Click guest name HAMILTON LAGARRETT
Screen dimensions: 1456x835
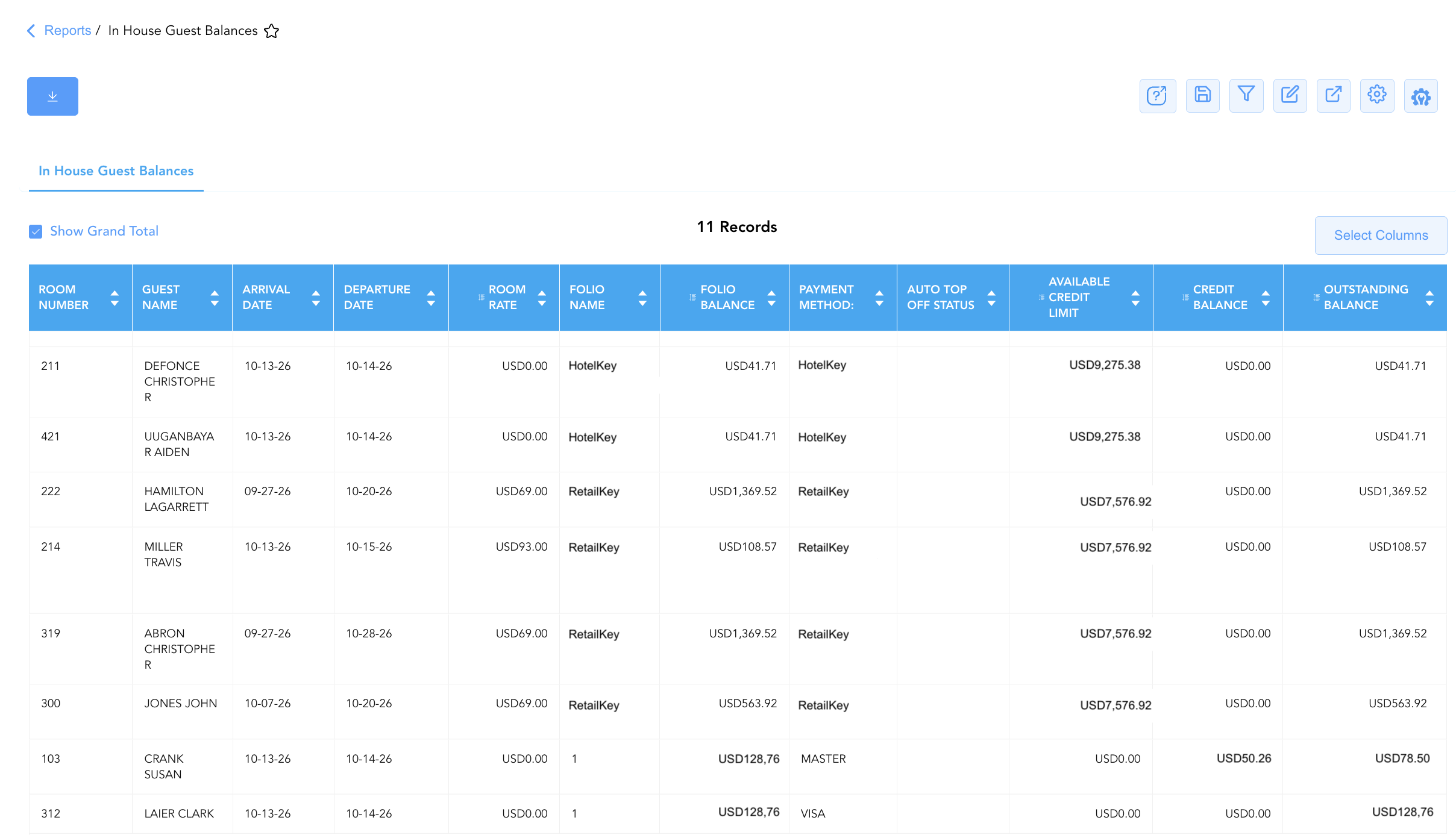coord(178,499)
